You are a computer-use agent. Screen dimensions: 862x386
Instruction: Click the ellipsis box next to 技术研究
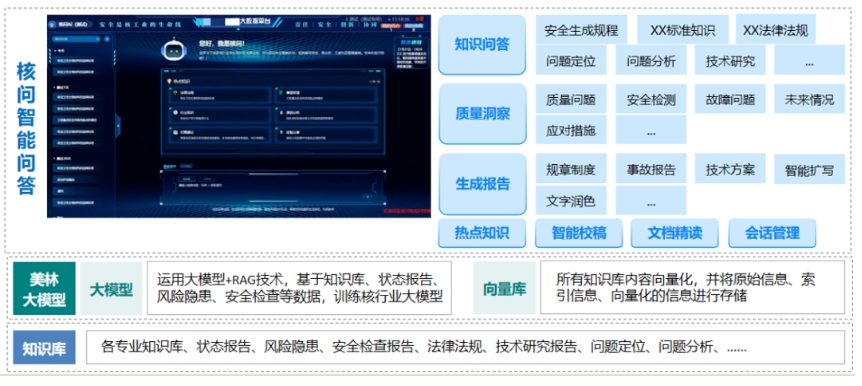pyautogui.click(x=809, y=60)
